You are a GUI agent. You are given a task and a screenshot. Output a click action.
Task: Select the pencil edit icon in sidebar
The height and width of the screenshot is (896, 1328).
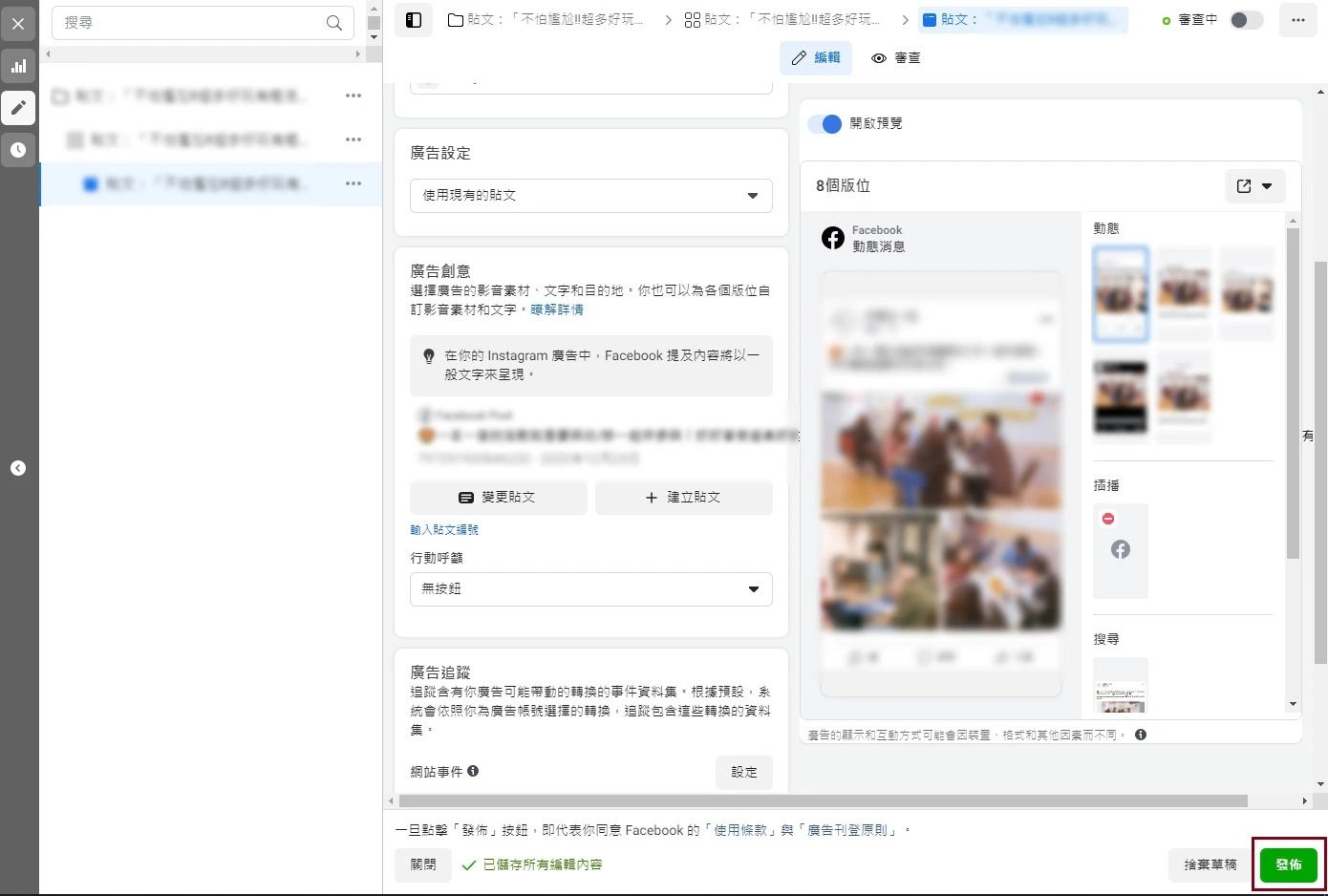18,108
